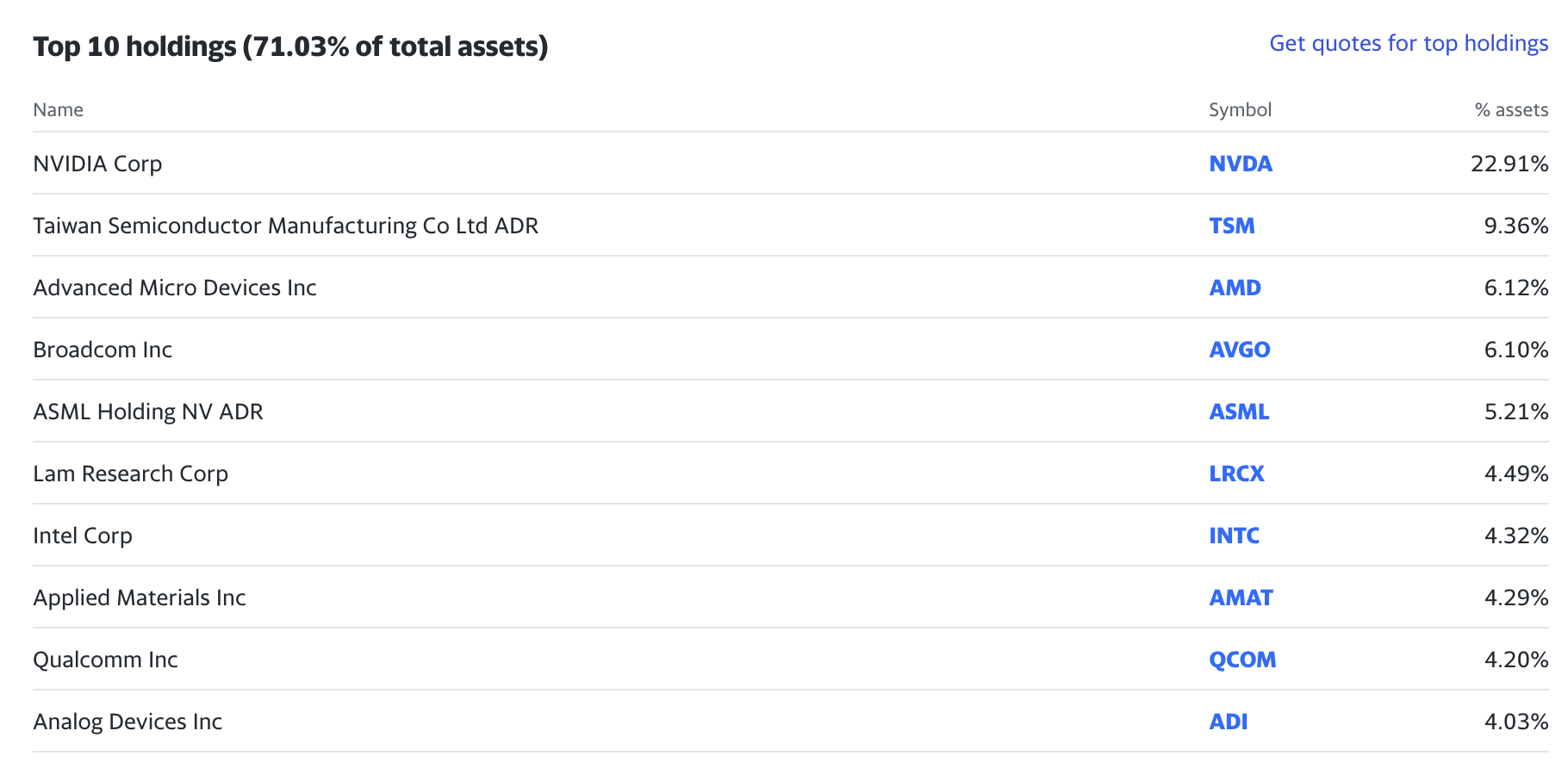Open the TSM ticker symbol link

point(1231,226)
